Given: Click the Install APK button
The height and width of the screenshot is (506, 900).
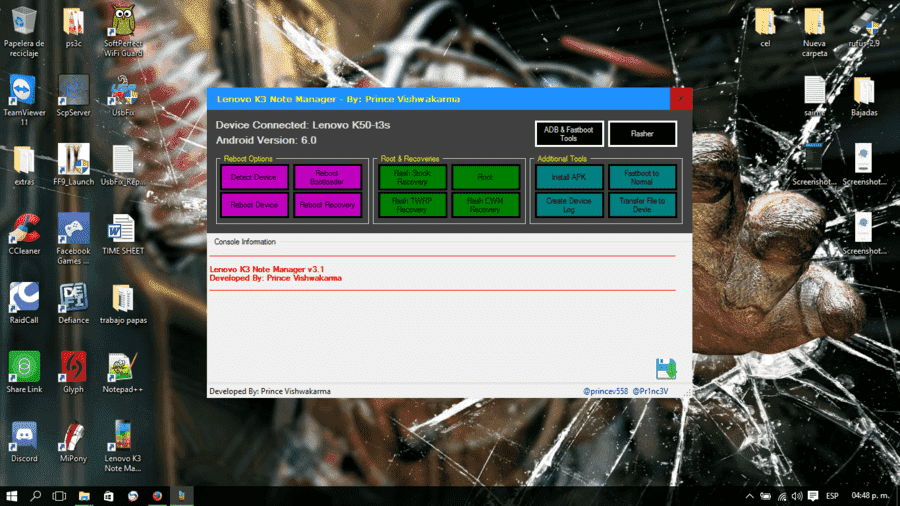Looking at the screenshot, I should click(569, 177).
